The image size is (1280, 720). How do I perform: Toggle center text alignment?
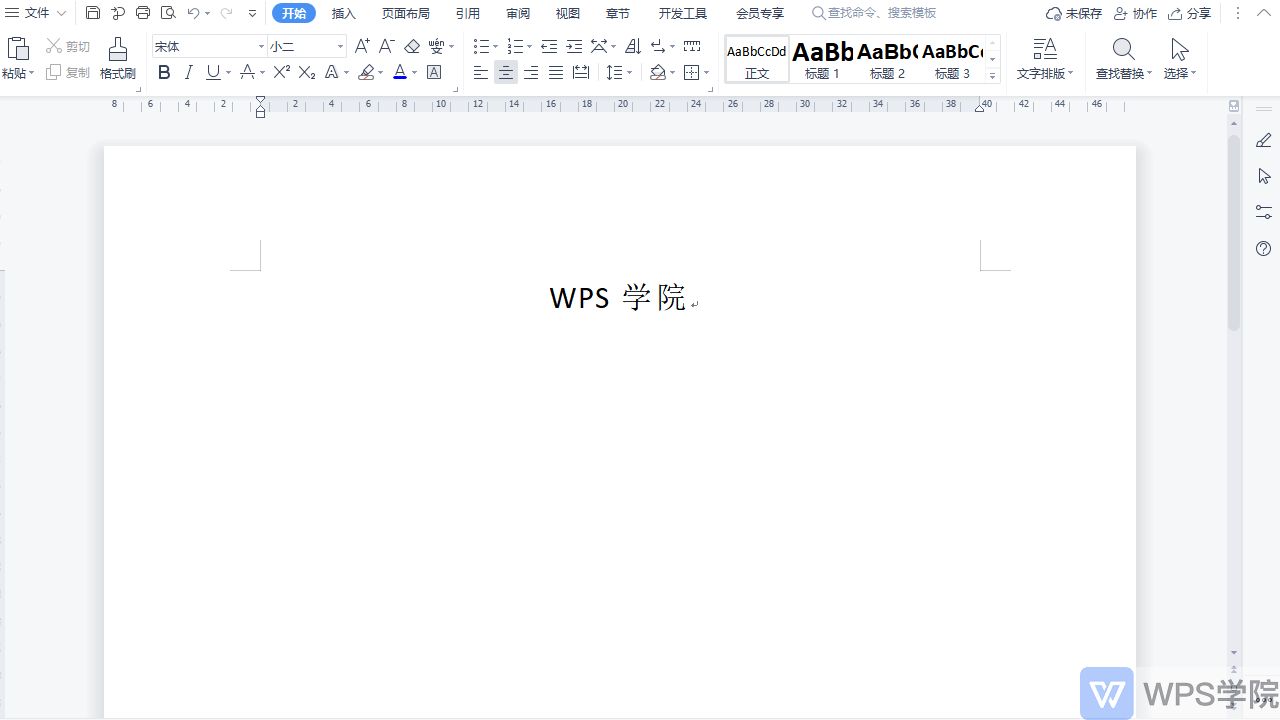pyautogui.click(x=506, y=72)
